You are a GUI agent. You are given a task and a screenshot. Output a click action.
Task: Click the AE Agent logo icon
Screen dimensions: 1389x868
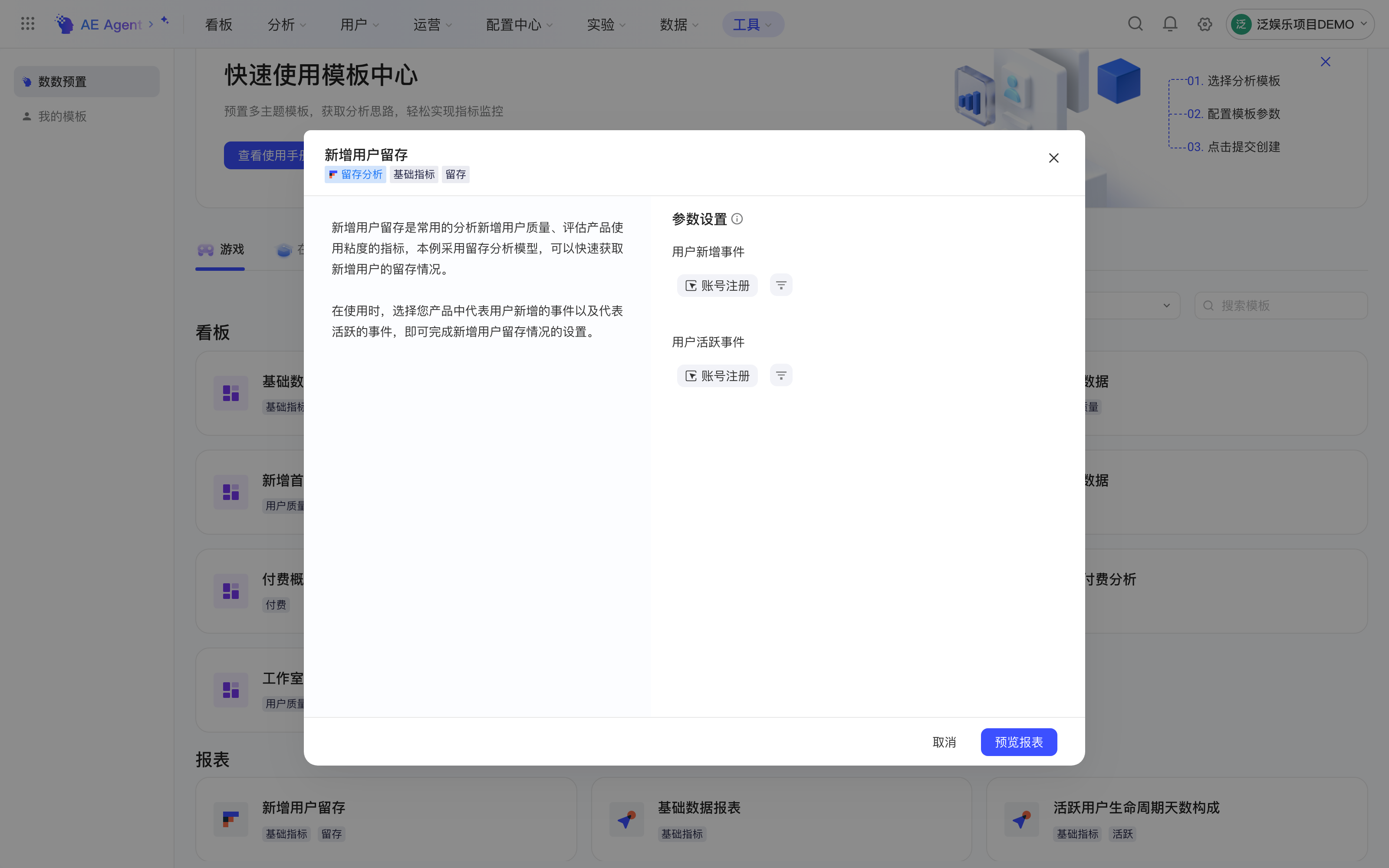point(64,24)
